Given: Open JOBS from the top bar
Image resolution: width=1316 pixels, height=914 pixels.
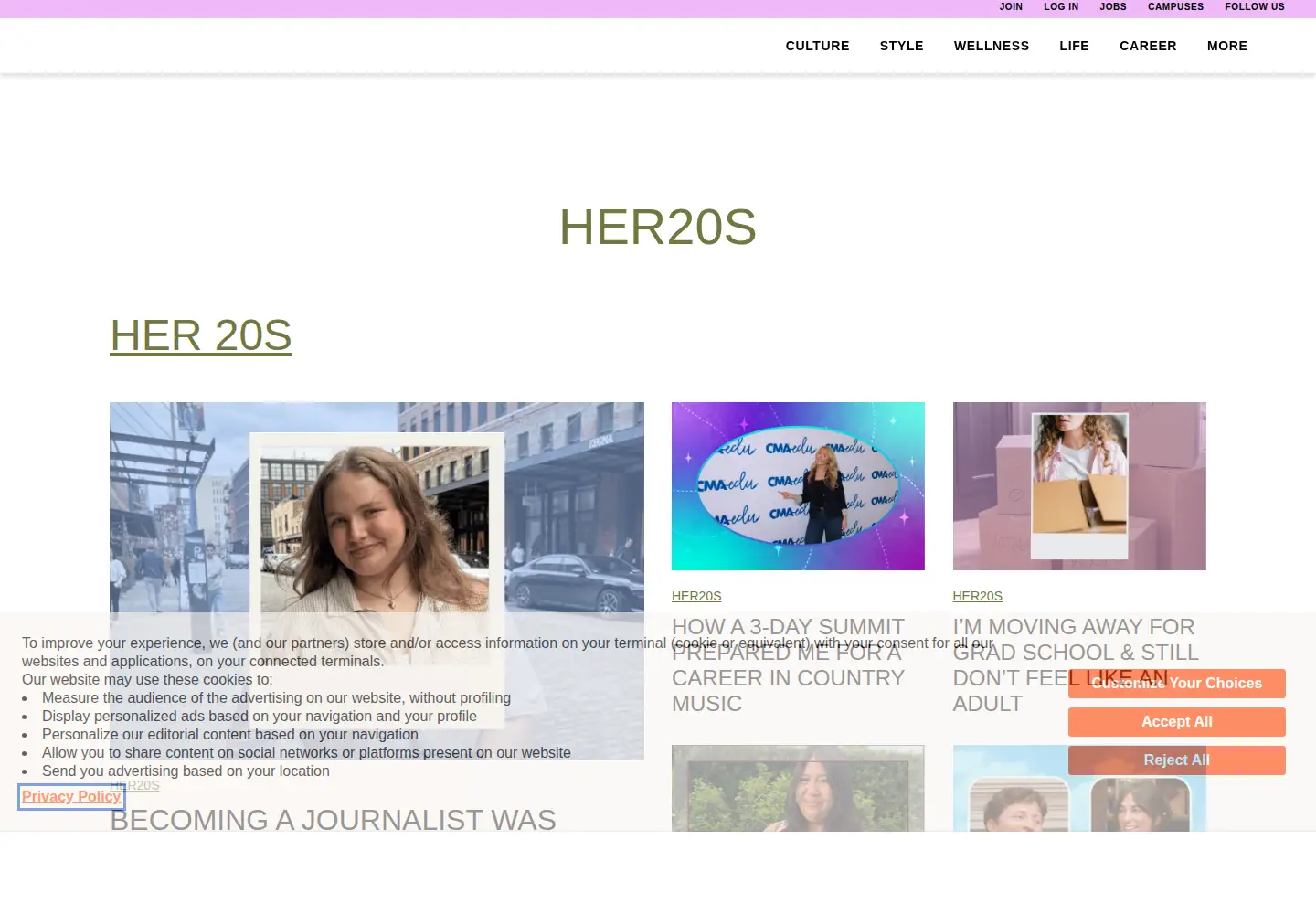Looking at the screenshot, I should 1113,6.
